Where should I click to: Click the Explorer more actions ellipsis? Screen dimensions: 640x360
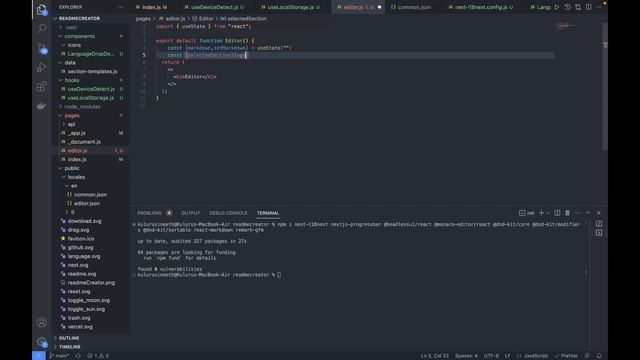click(x=120, y=7)
